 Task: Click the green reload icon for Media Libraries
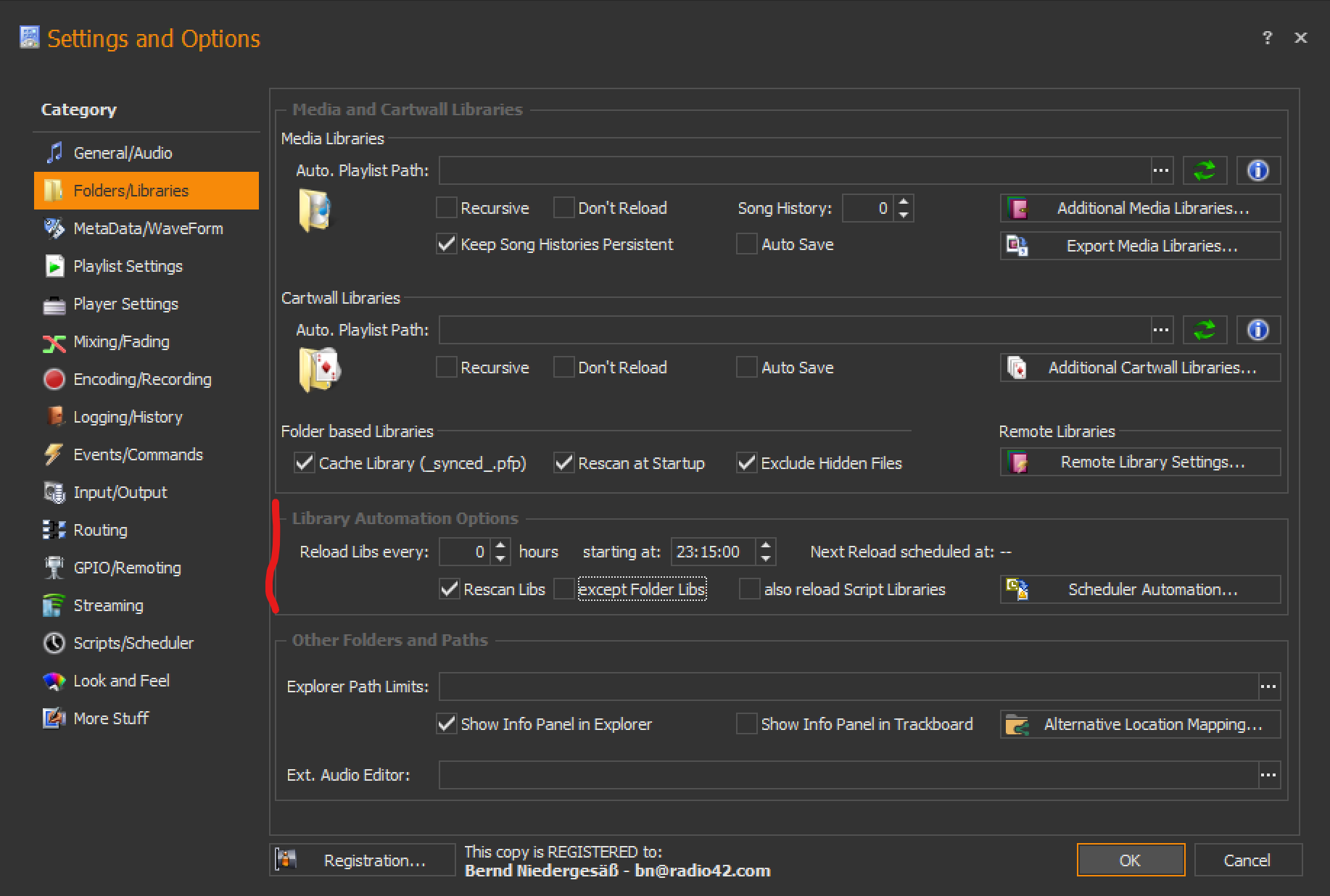click(x=1204, y=171)
